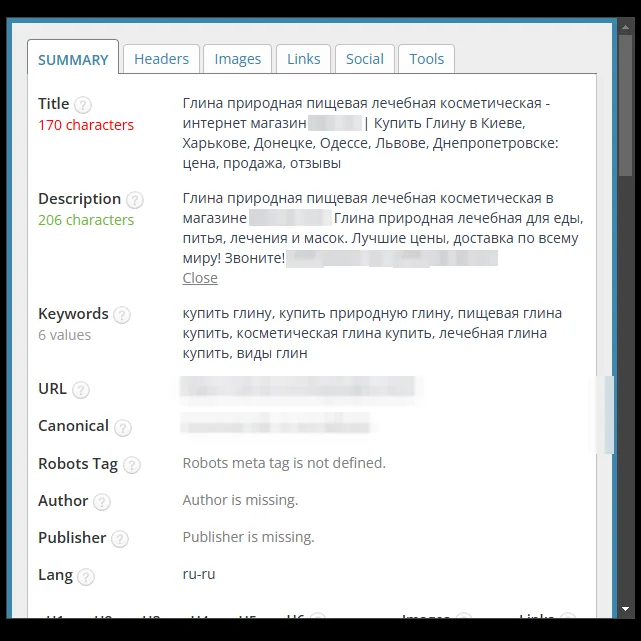The width and height of the screenshot is (641, 641).
Task: Click the help icon next to URL
Action: click(x=81, y=390)
